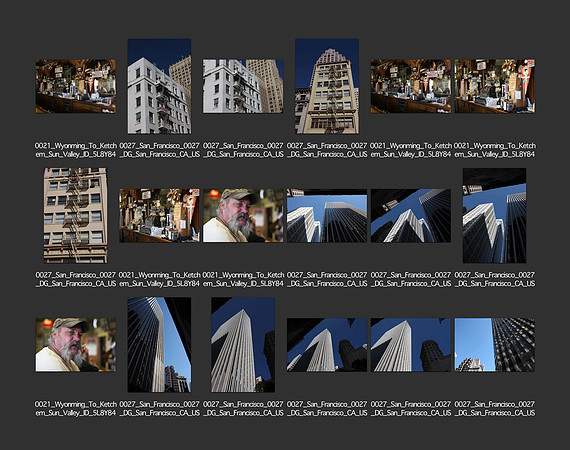Click the caption under the tall tan tower thumbnail
Viewport: 570px width, 450px height.
327,150
